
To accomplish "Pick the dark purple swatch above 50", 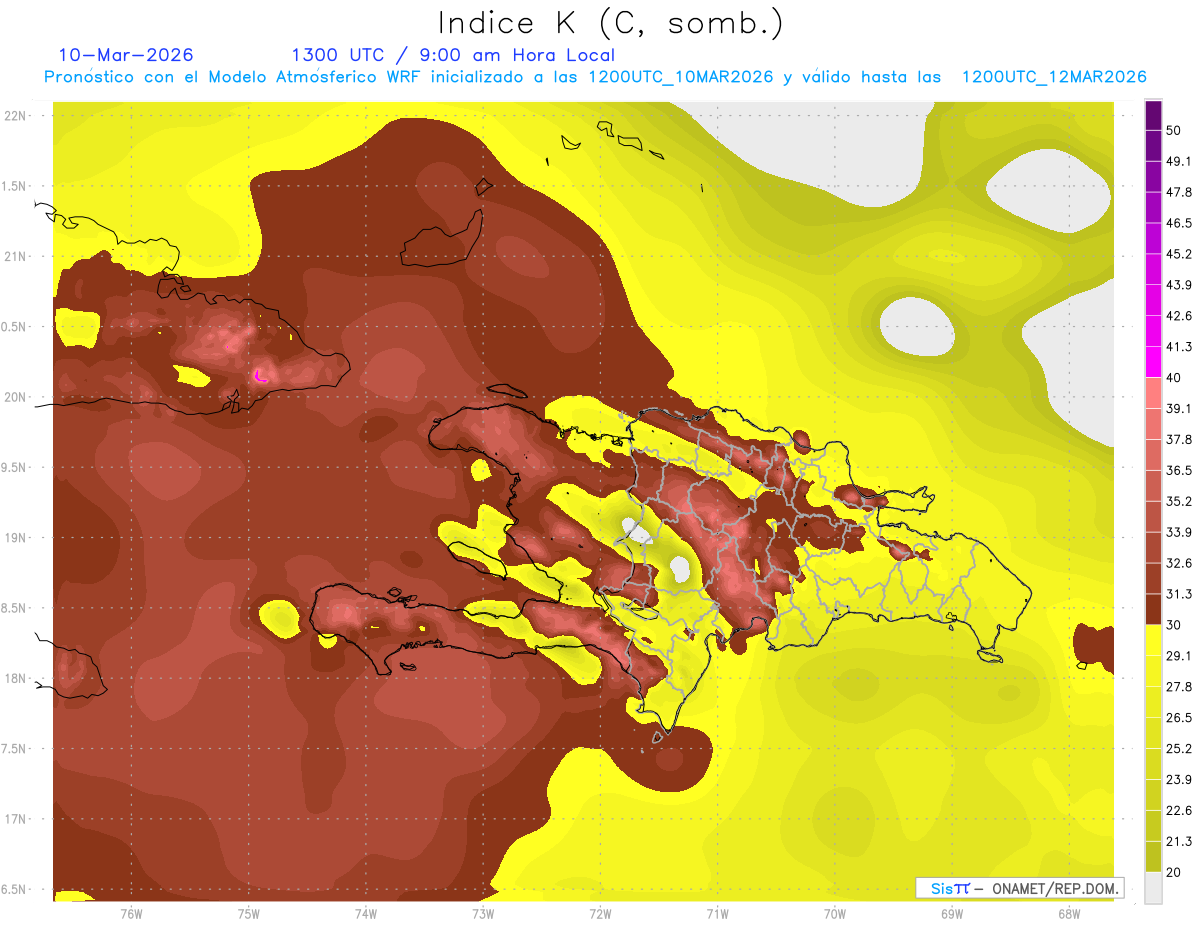I will pyautogui.click(x=1153, y=116).
